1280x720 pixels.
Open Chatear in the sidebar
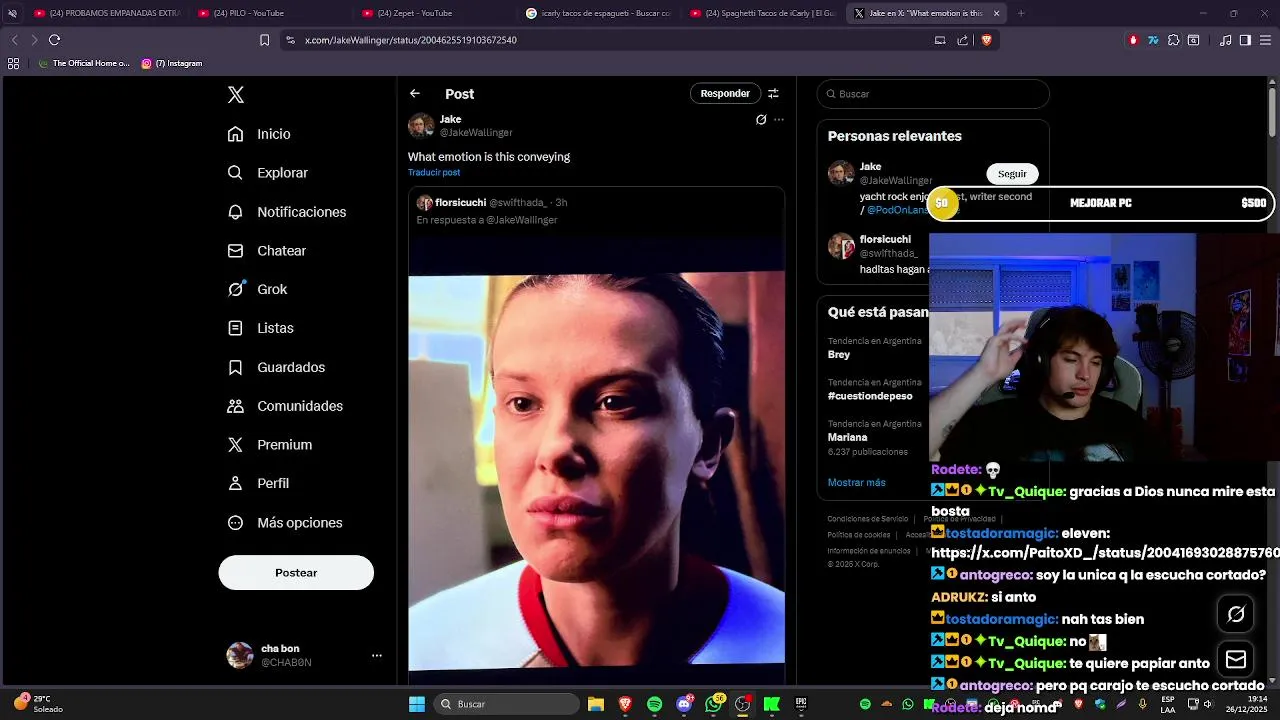266,251
